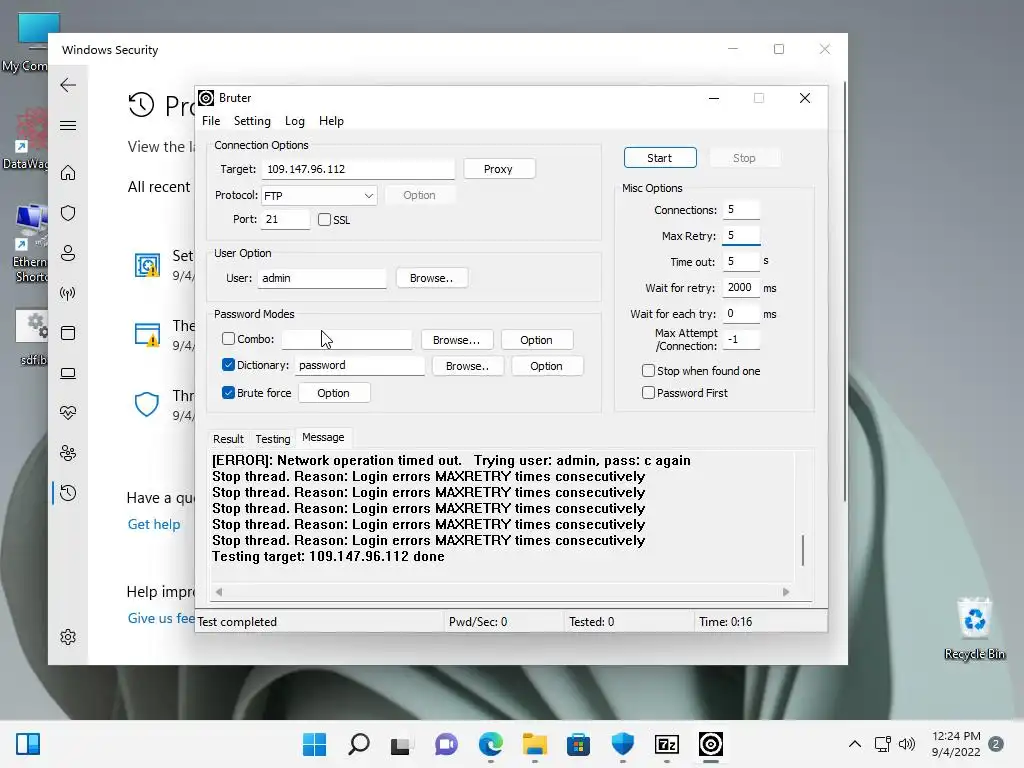Screen dimensions: 1024x768
Task: Click the Connections value field
Action: [x=741, y=210]
